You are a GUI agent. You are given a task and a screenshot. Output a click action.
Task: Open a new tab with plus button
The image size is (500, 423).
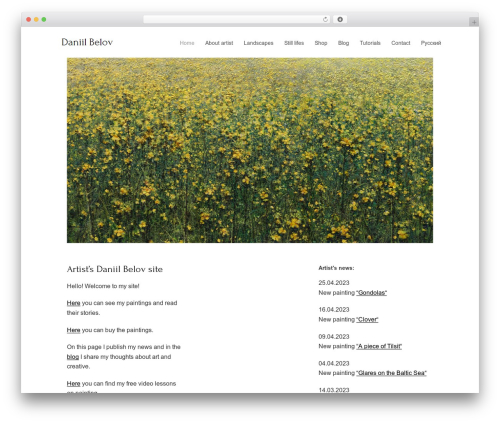coord(474,22)
